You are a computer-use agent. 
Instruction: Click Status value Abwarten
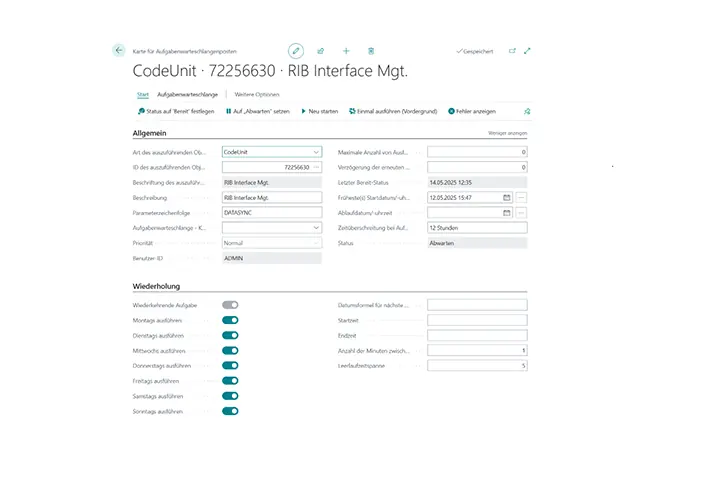click(x=477, y=243)
